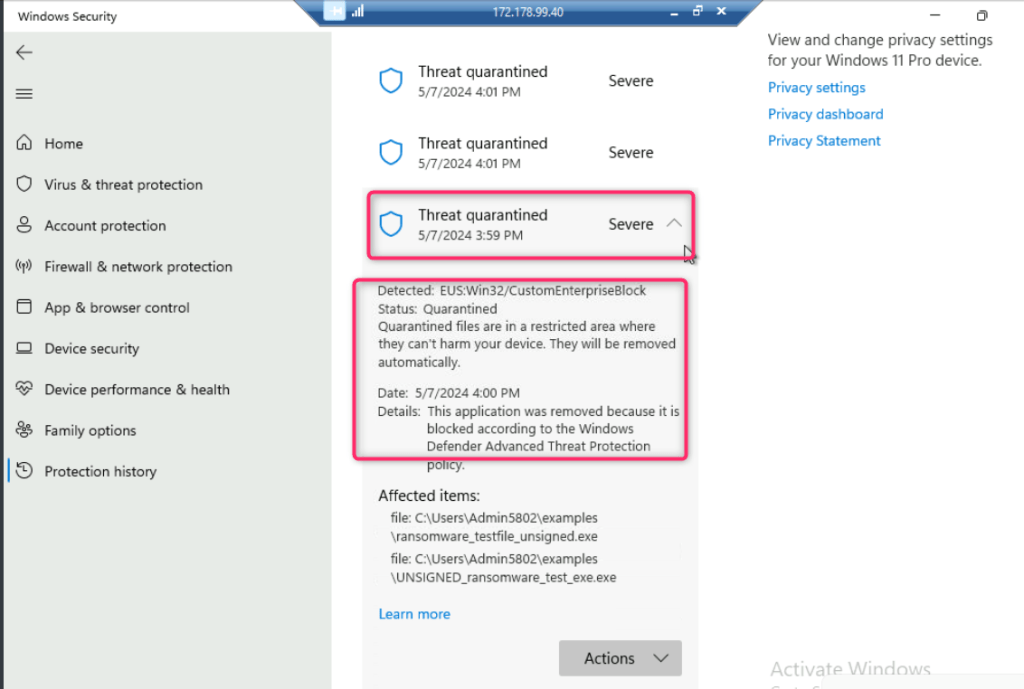The image size is (1024, 689).
Task: Click the Home icon in sidebar
Action: click(24, 144)
